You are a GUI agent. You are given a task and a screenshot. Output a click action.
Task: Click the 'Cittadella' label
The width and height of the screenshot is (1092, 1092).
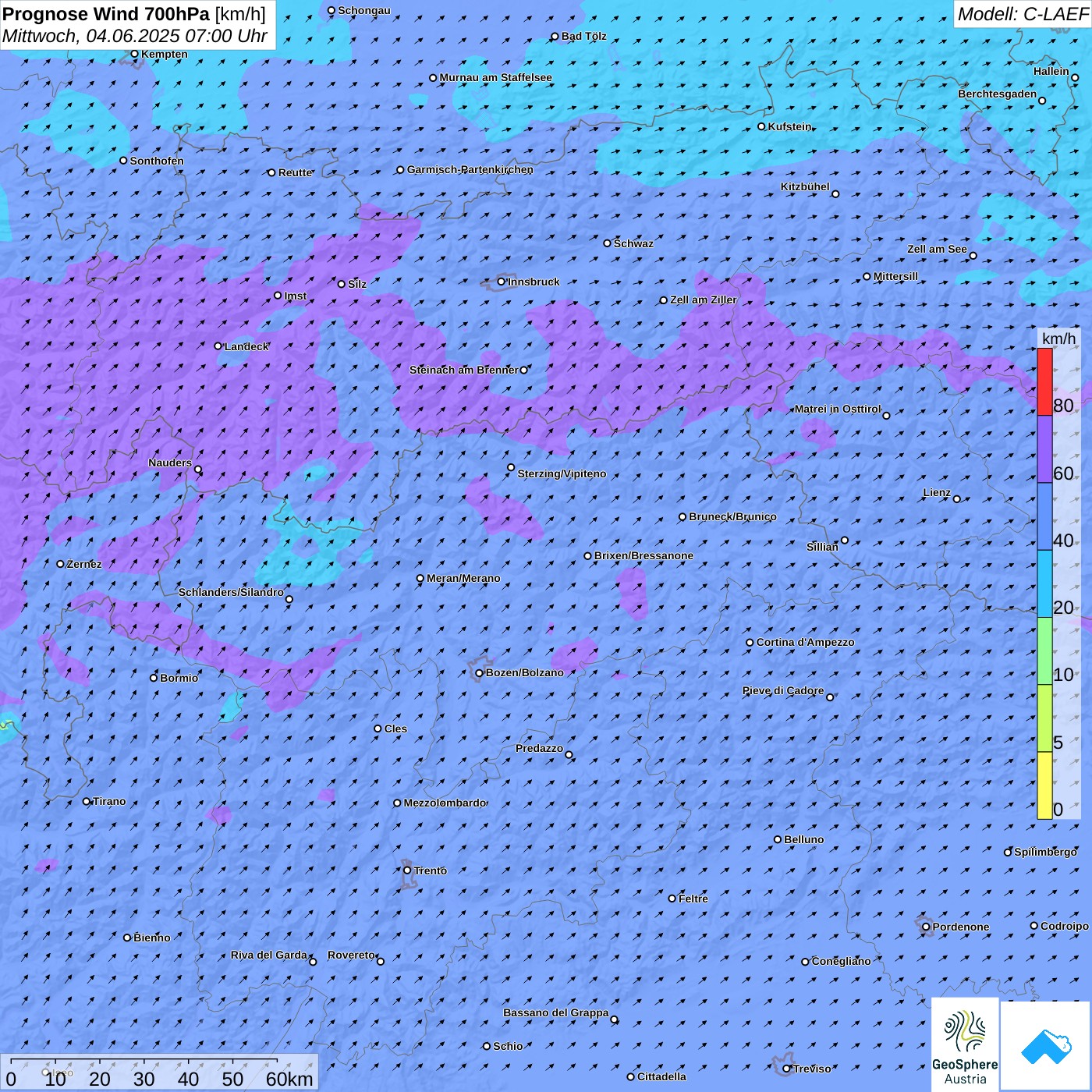(662, 1076)
